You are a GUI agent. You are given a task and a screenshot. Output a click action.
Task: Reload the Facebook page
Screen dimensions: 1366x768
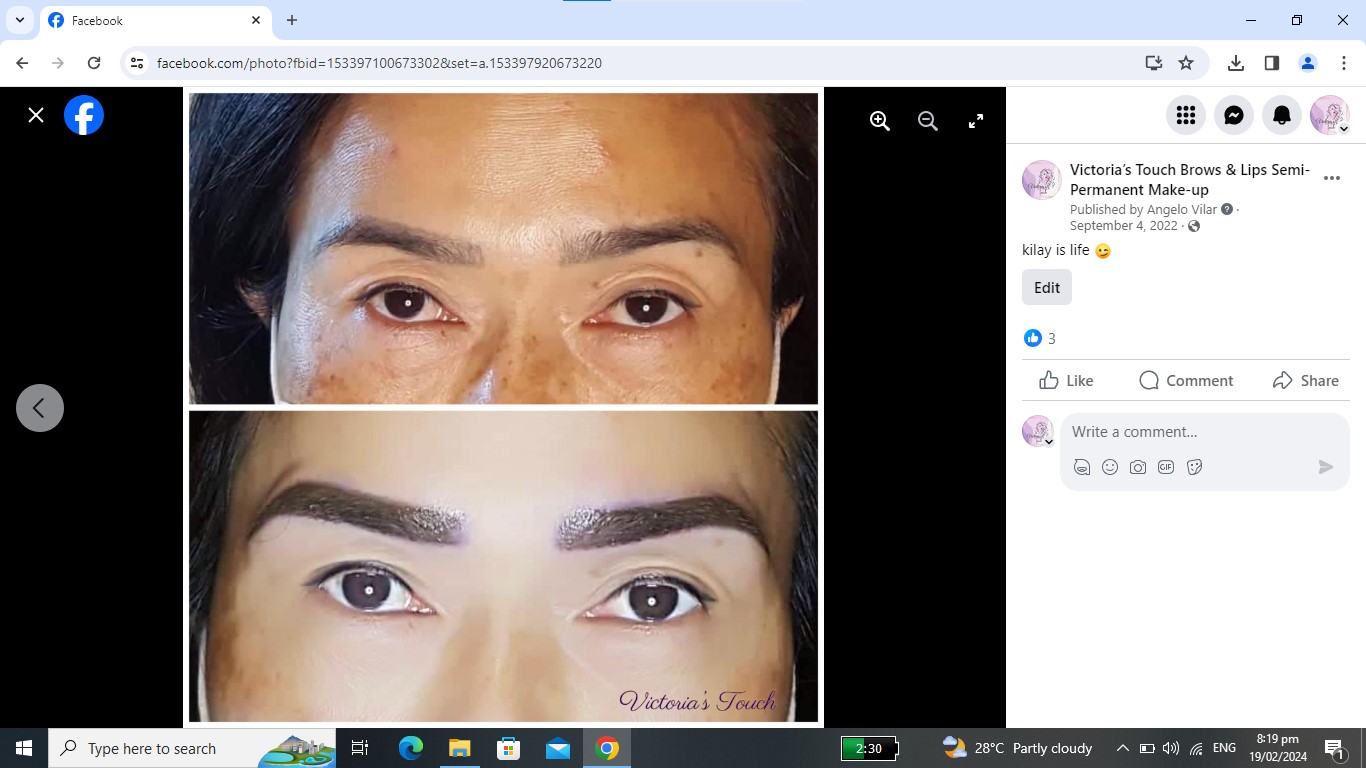94,63
